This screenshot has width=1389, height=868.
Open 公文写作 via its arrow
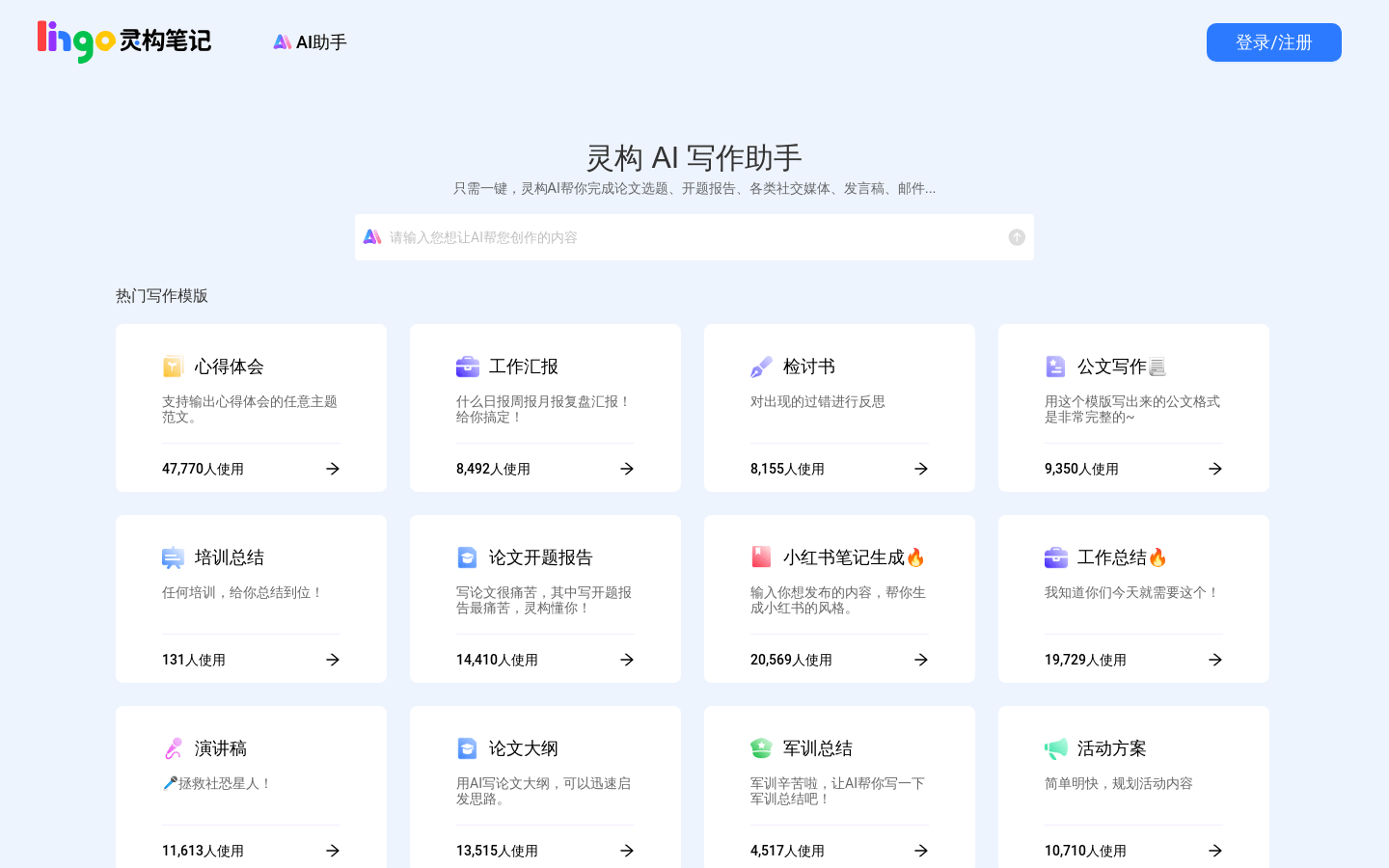pos(1215,469)
